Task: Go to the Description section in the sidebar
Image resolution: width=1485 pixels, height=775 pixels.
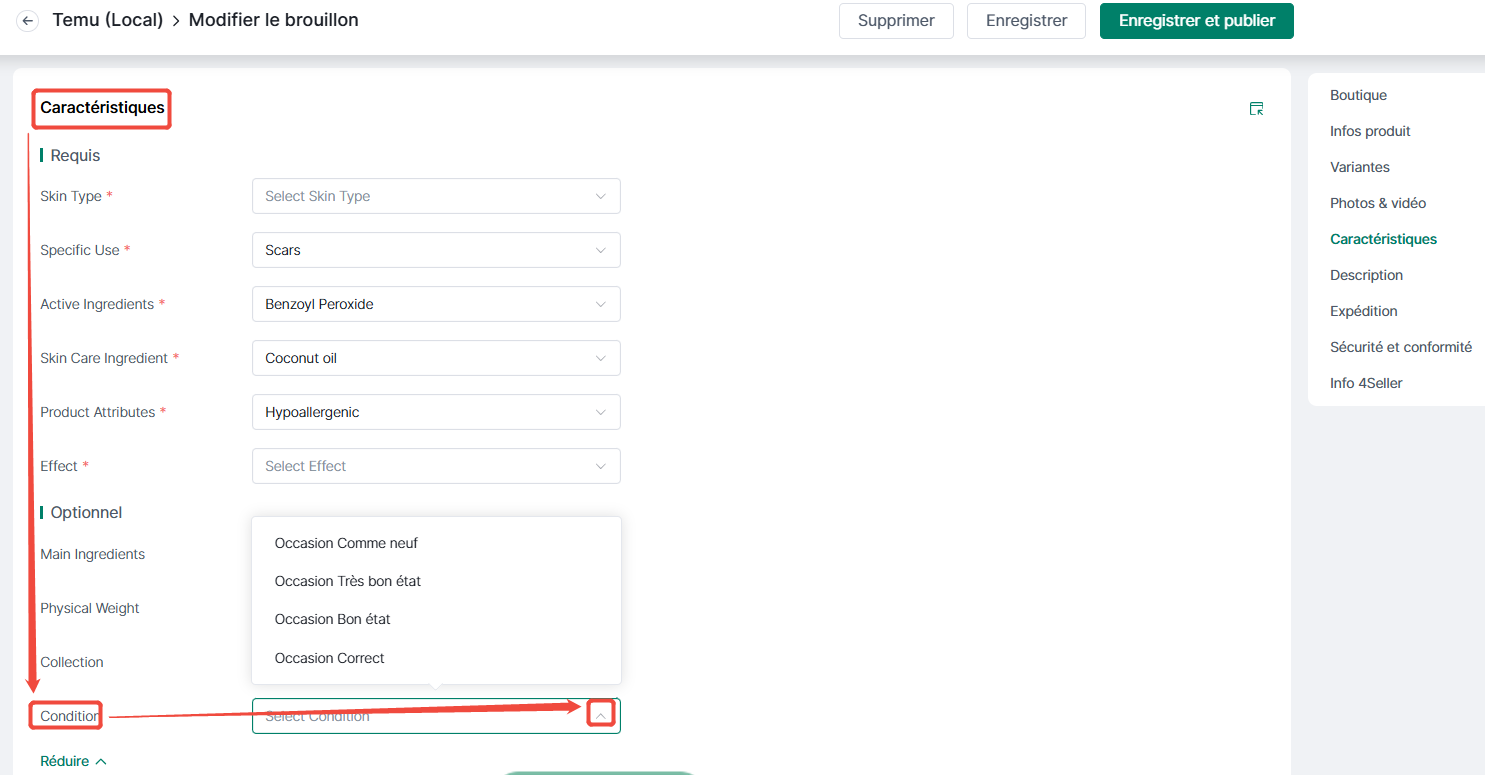Action: tap(1366, 275)
